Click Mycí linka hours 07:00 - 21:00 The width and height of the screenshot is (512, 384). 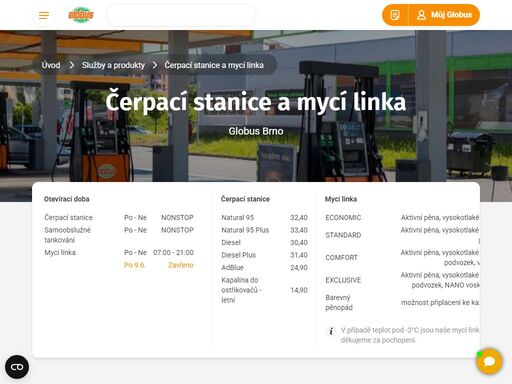[173, 253]
